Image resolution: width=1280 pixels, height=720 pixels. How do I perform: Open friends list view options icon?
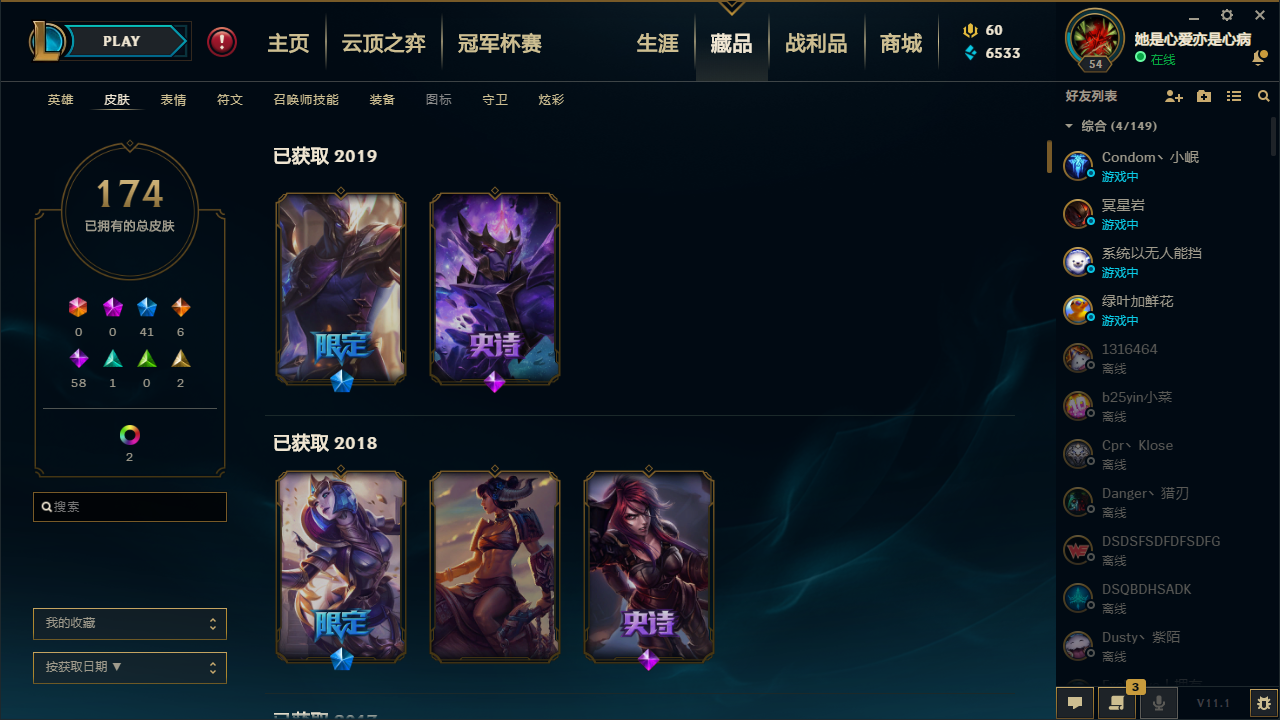1234,96
